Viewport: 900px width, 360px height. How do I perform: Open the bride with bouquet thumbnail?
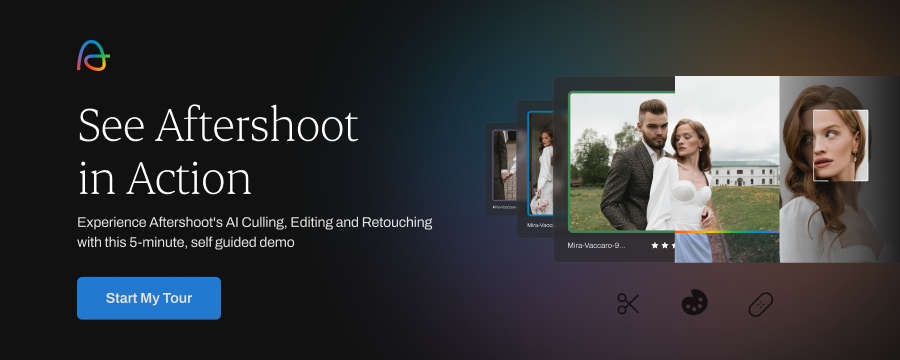[x=540, y=164]
